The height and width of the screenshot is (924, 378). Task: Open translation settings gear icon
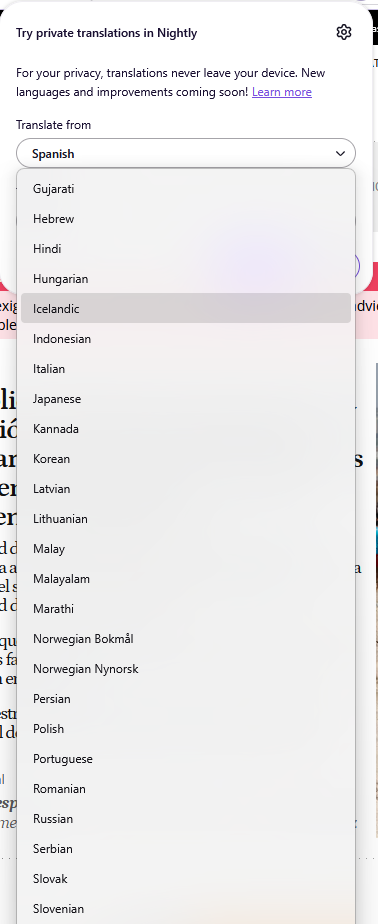click(x=344, y=32)
